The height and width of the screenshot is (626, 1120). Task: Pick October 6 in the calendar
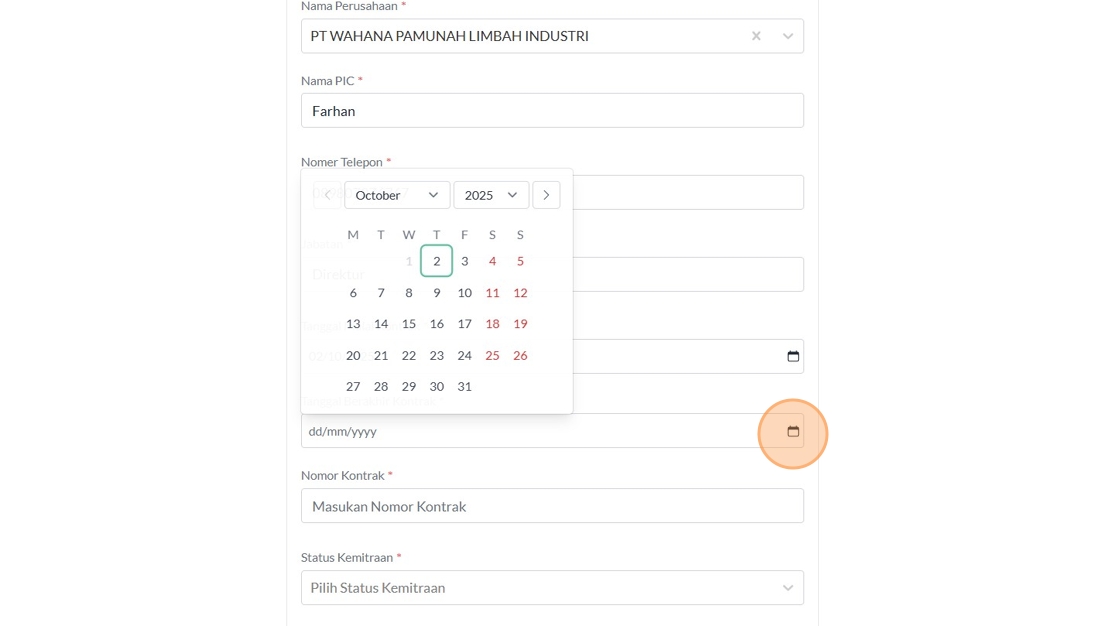(x=353, y=293)
